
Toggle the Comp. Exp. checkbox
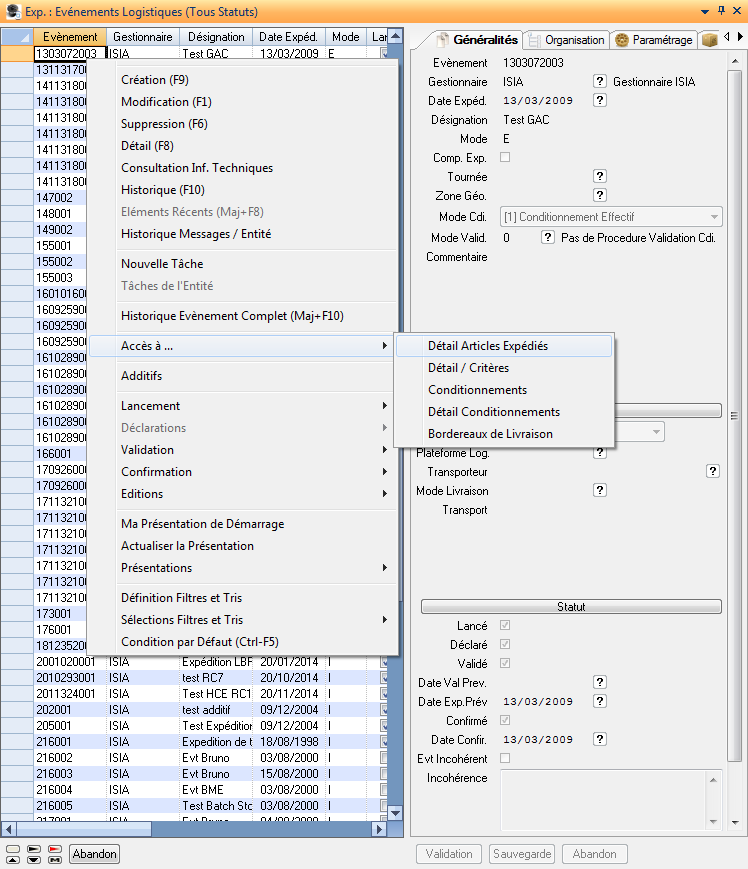[x=505, y=157]
